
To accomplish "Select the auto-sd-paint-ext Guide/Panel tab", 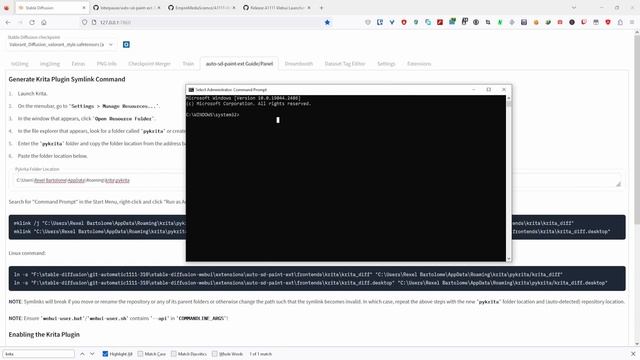I will point(239,64).
